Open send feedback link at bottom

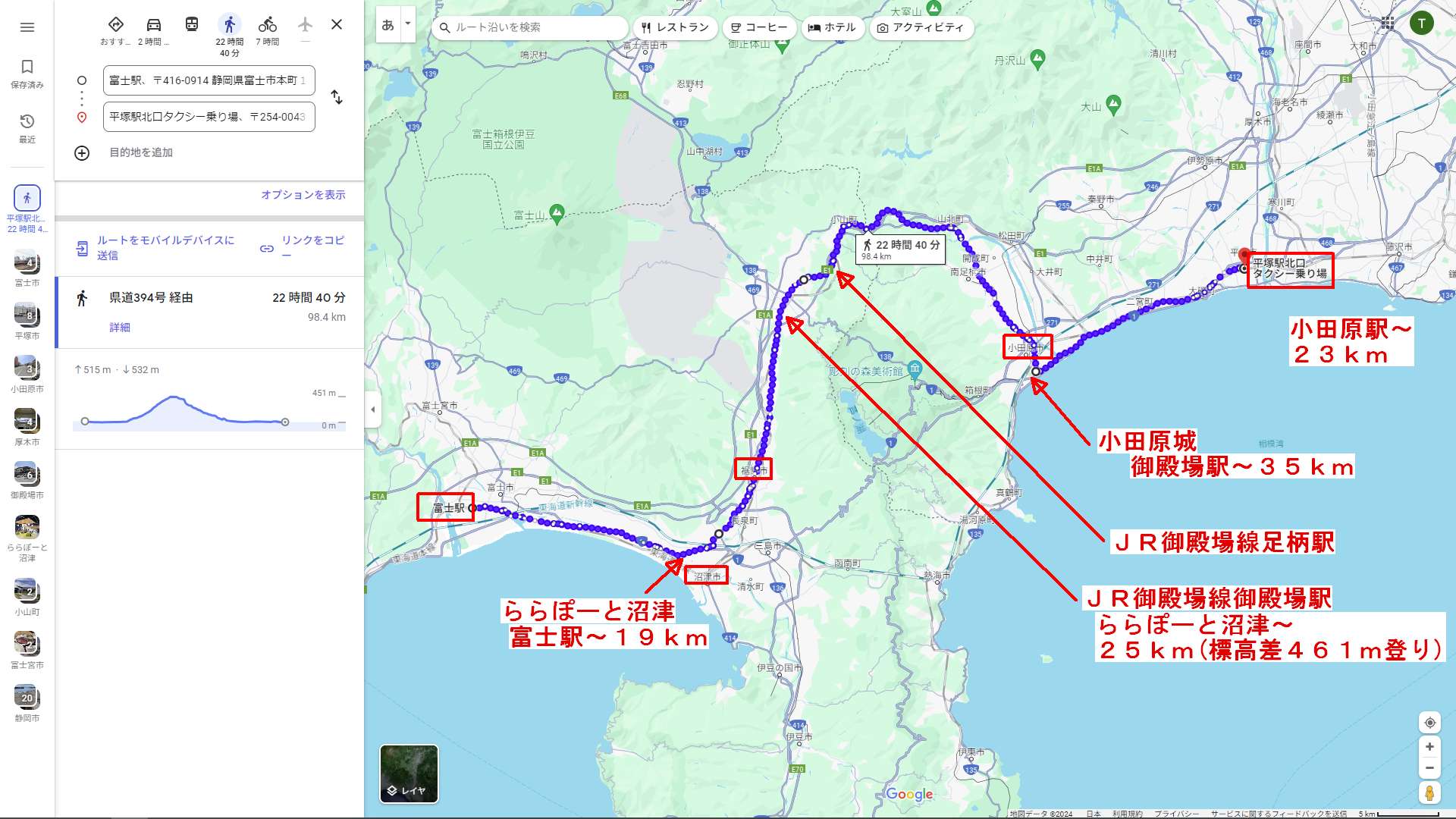1279,814
